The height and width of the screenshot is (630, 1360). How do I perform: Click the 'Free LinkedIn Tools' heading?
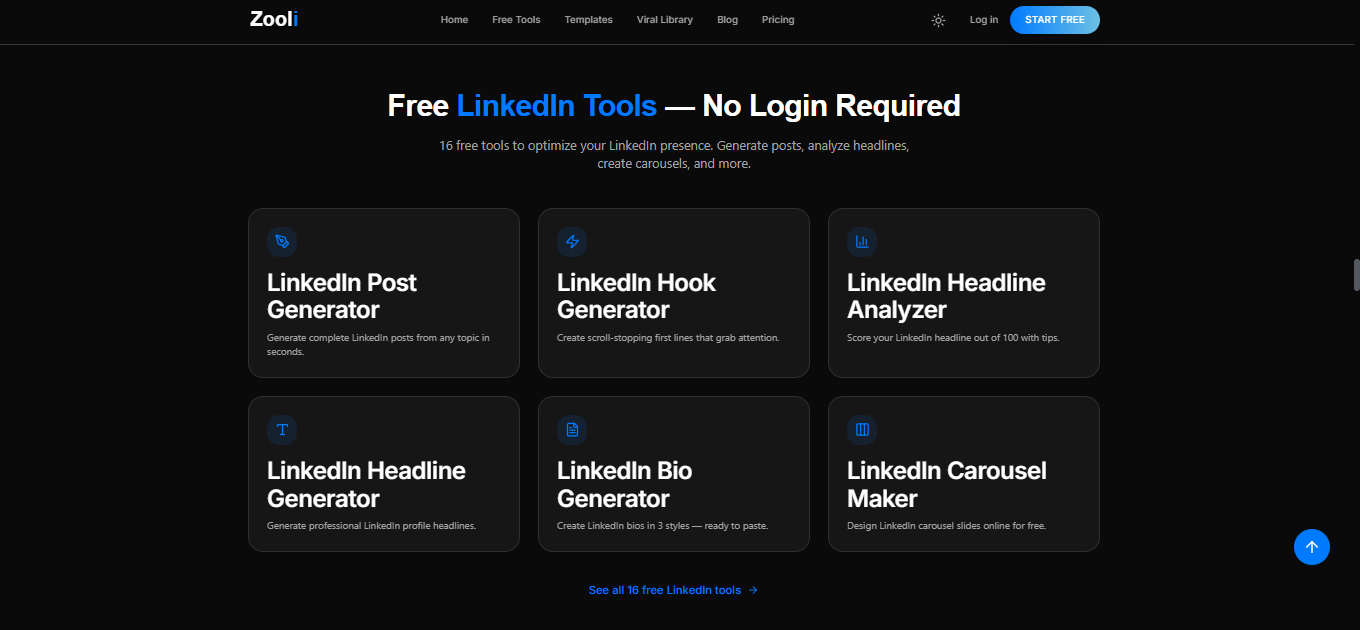click(x=674, y=105)
